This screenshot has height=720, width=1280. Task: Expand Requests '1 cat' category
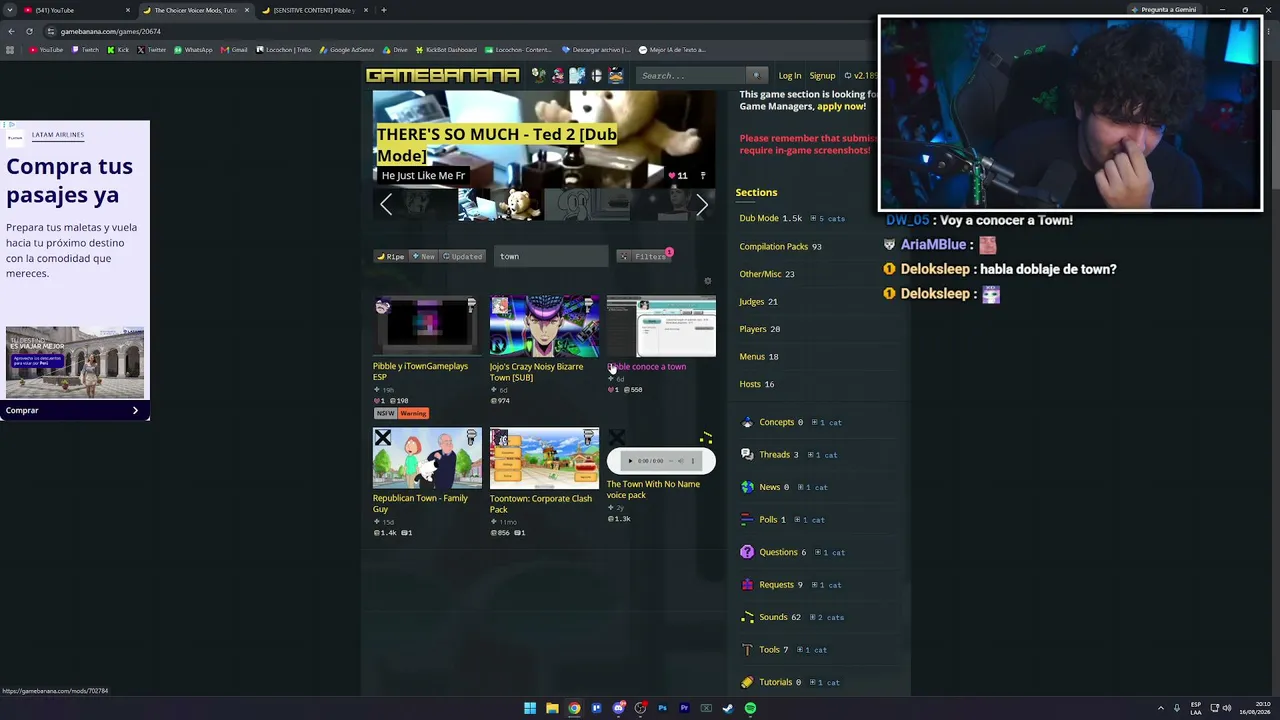click(825, 585)
